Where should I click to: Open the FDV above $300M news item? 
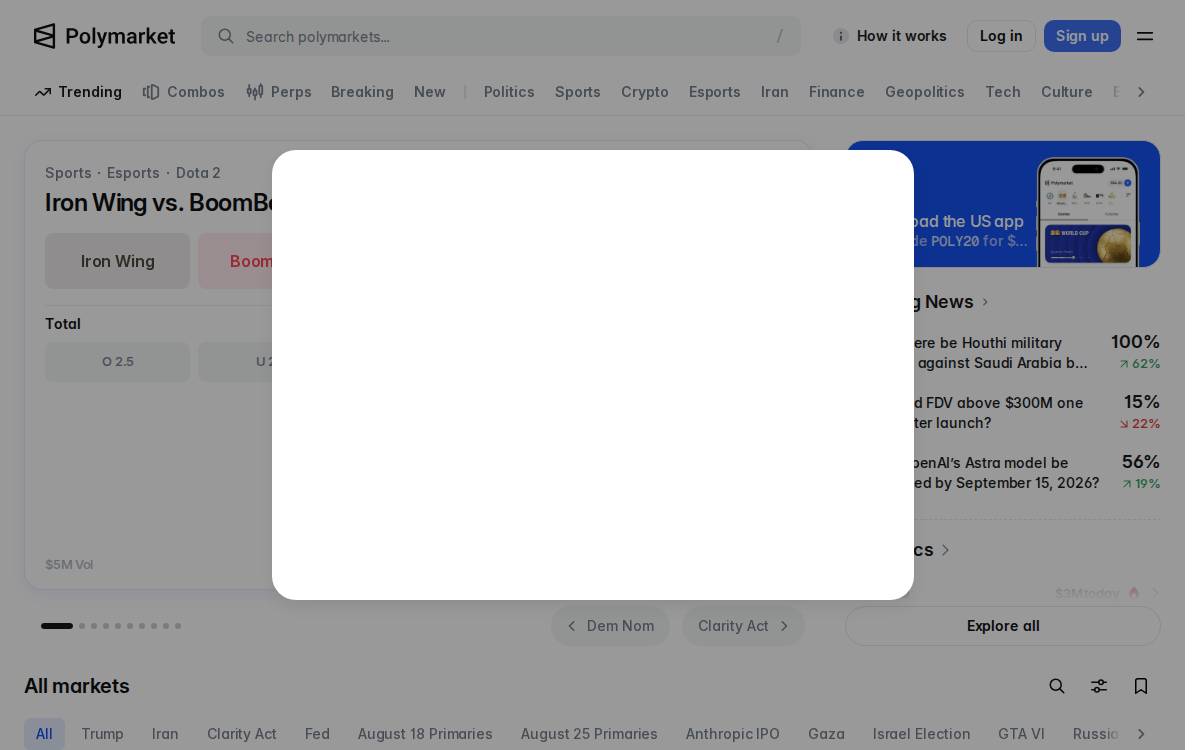1003,413
